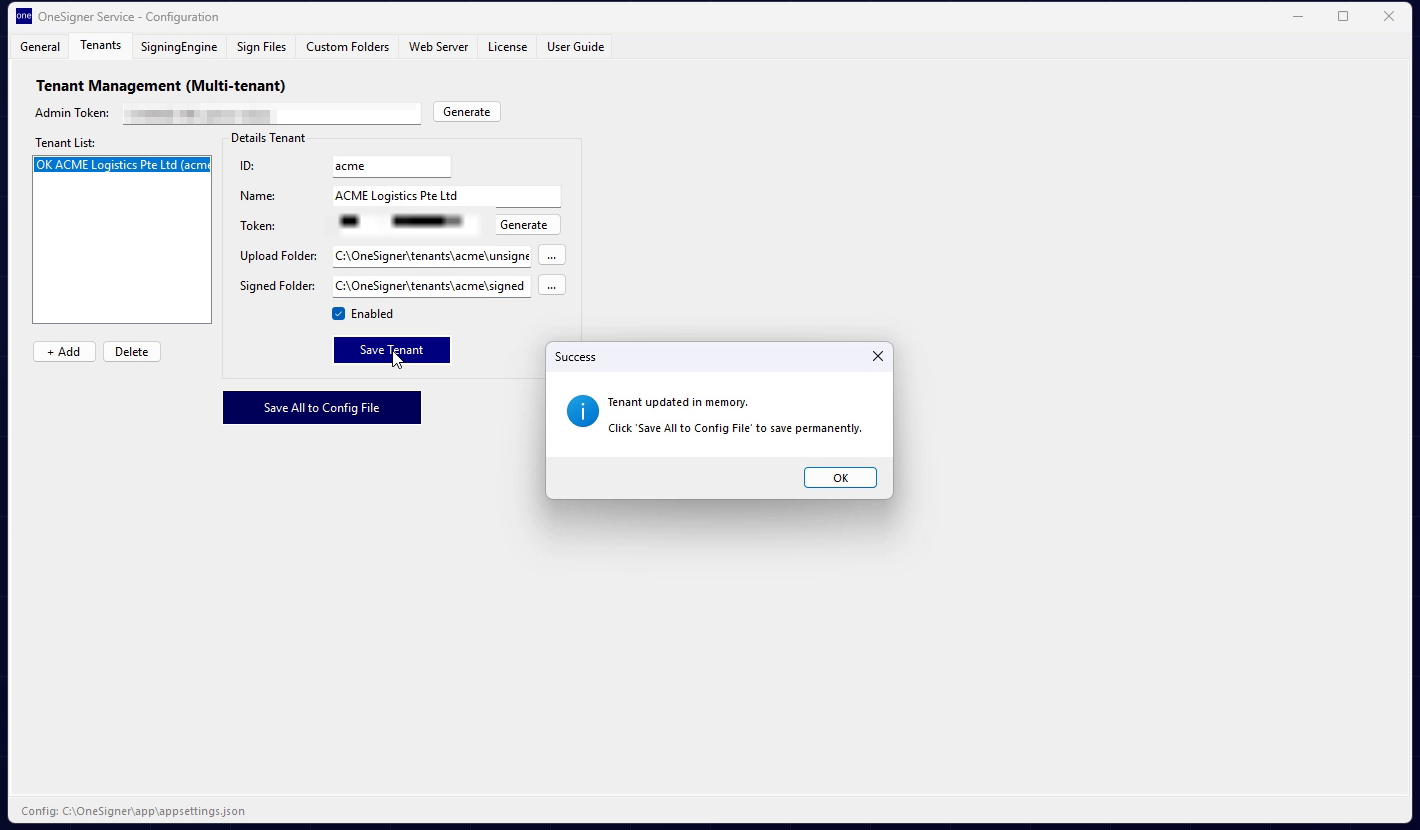Click the 'Tenant updated in memory.' message

point(678,402)
